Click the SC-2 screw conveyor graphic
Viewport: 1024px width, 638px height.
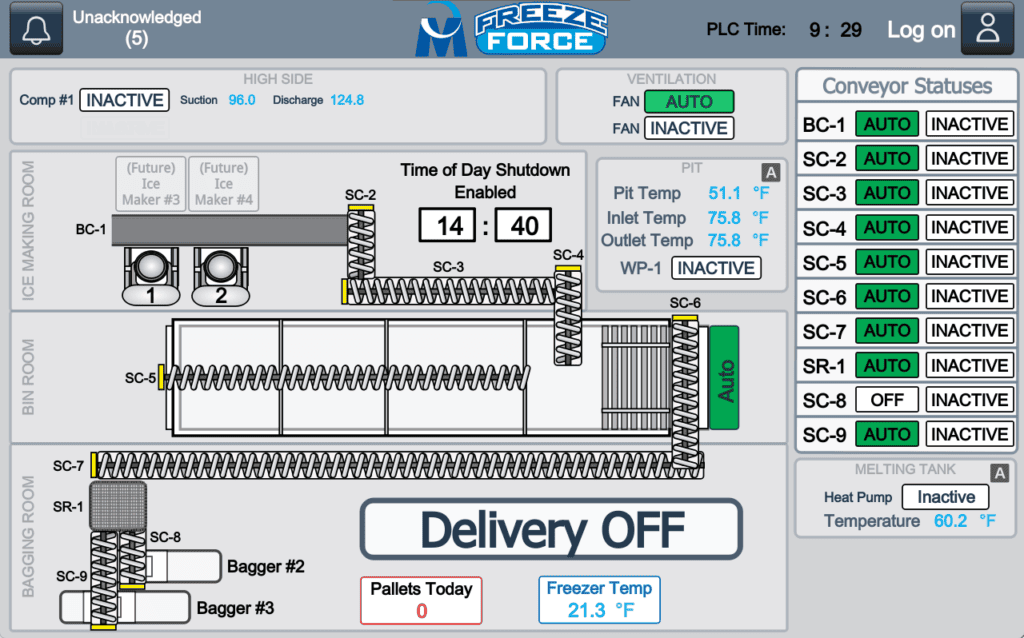(x=360, y=242)
